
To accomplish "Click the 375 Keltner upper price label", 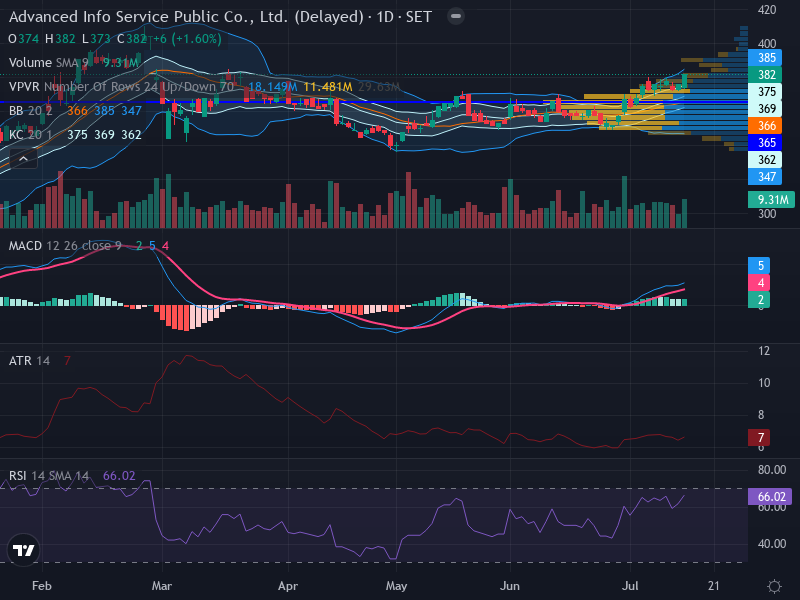I will [x=765, y=91].
